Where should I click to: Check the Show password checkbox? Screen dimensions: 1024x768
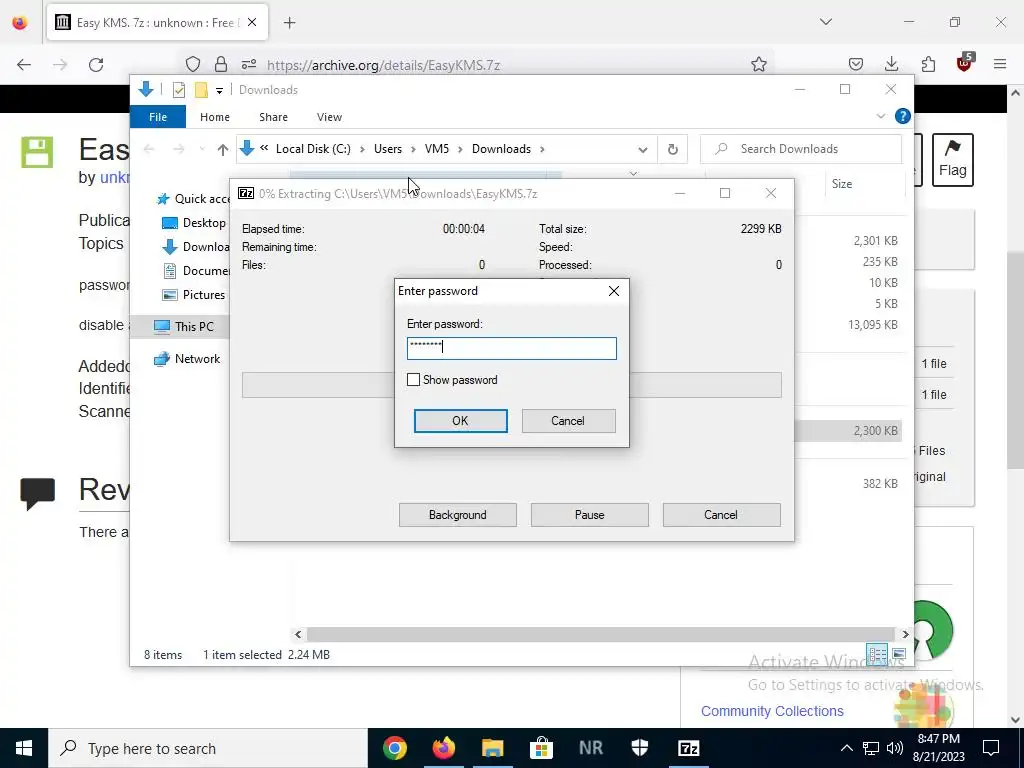click(413, 379)
